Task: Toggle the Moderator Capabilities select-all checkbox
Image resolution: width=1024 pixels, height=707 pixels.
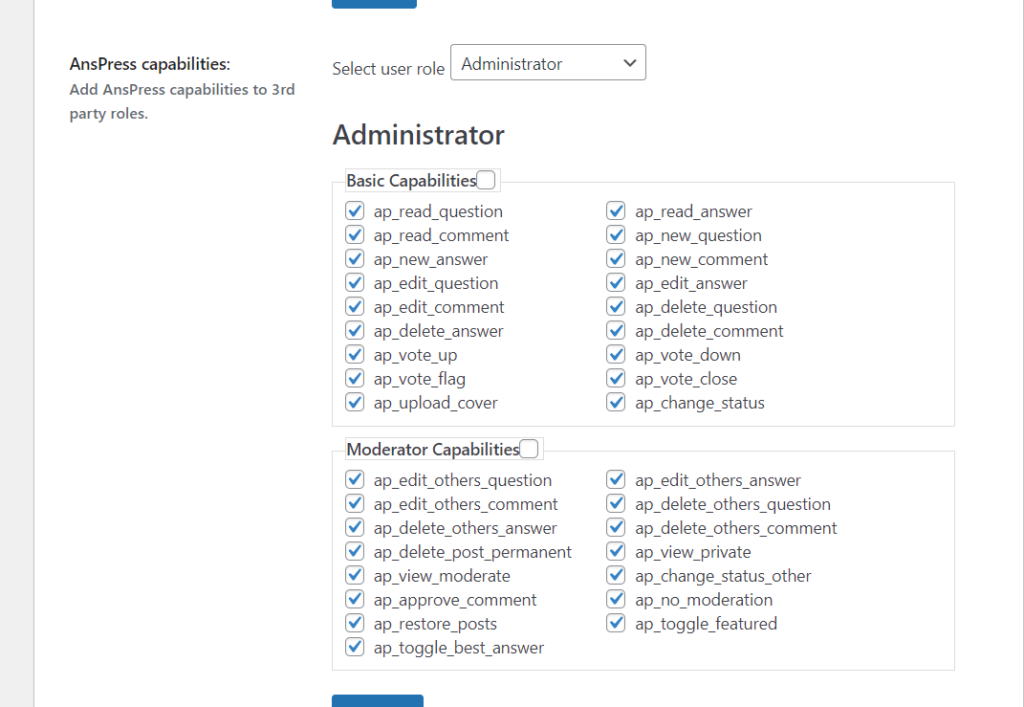Action: [529, 449]
